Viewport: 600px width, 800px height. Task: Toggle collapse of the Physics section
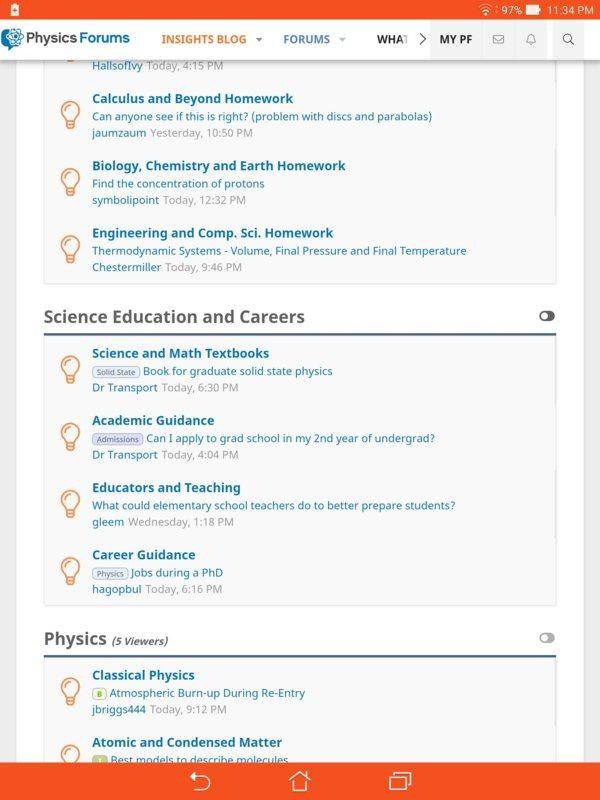(x=546, y=638)
